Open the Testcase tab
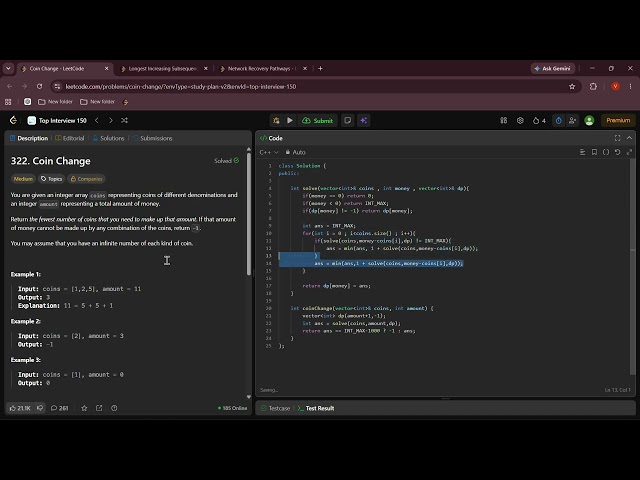The image size is (640, 480). pos(276,408)
